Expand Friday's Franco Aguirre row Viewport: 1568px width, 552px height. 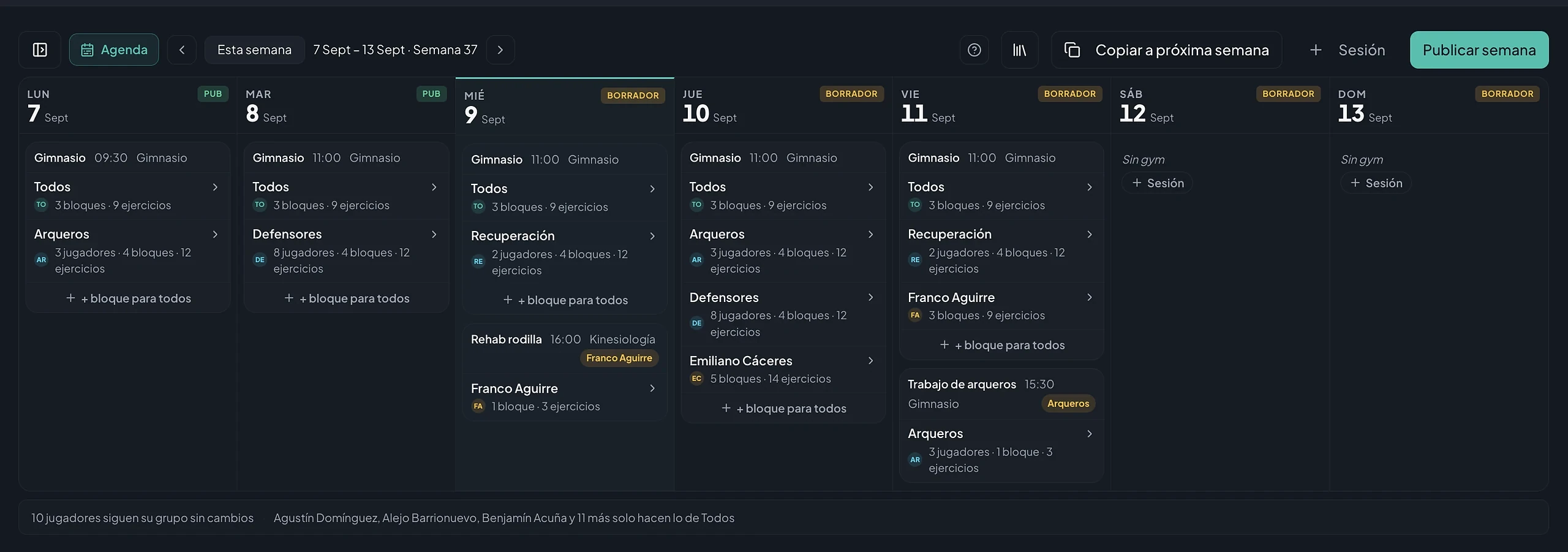point(1001,306)
